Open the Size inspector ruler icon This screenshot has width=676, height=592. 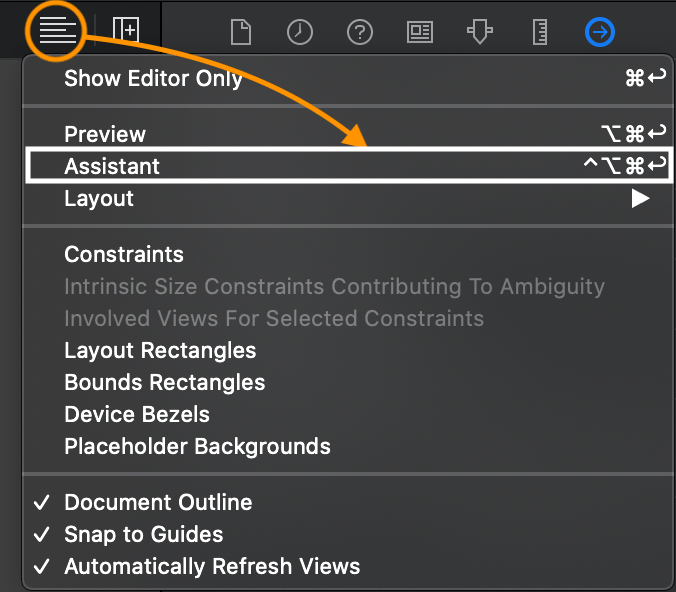pos(540,32)
